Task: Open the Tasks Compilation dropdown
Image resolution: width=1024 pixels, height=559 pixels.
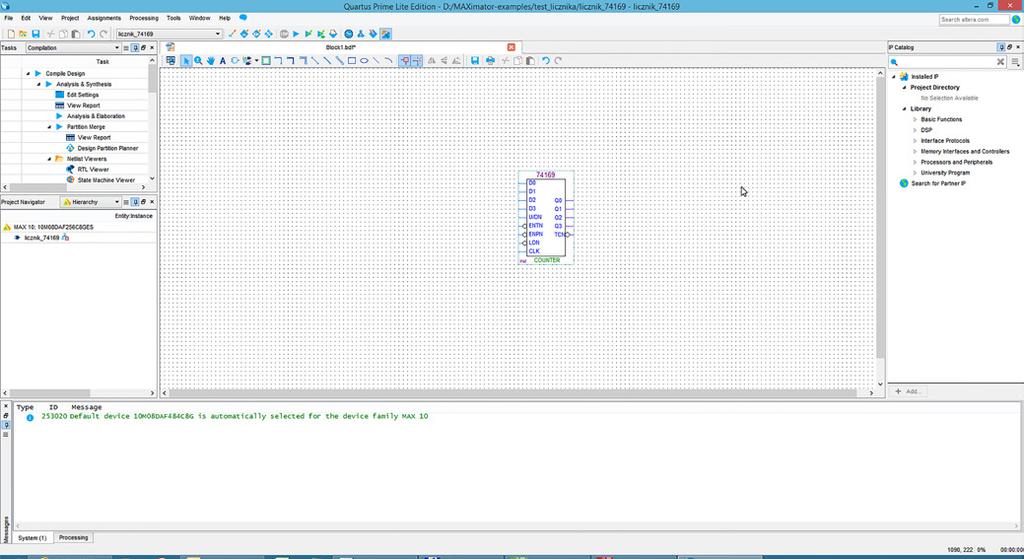Action: point(73,48)
